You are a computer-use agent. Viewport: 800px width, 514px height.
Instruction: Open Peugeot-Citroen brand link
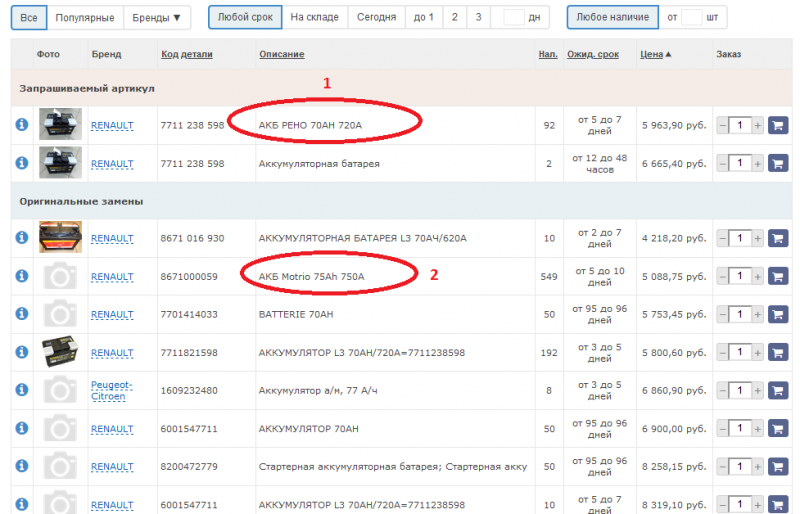pos(111,390)
